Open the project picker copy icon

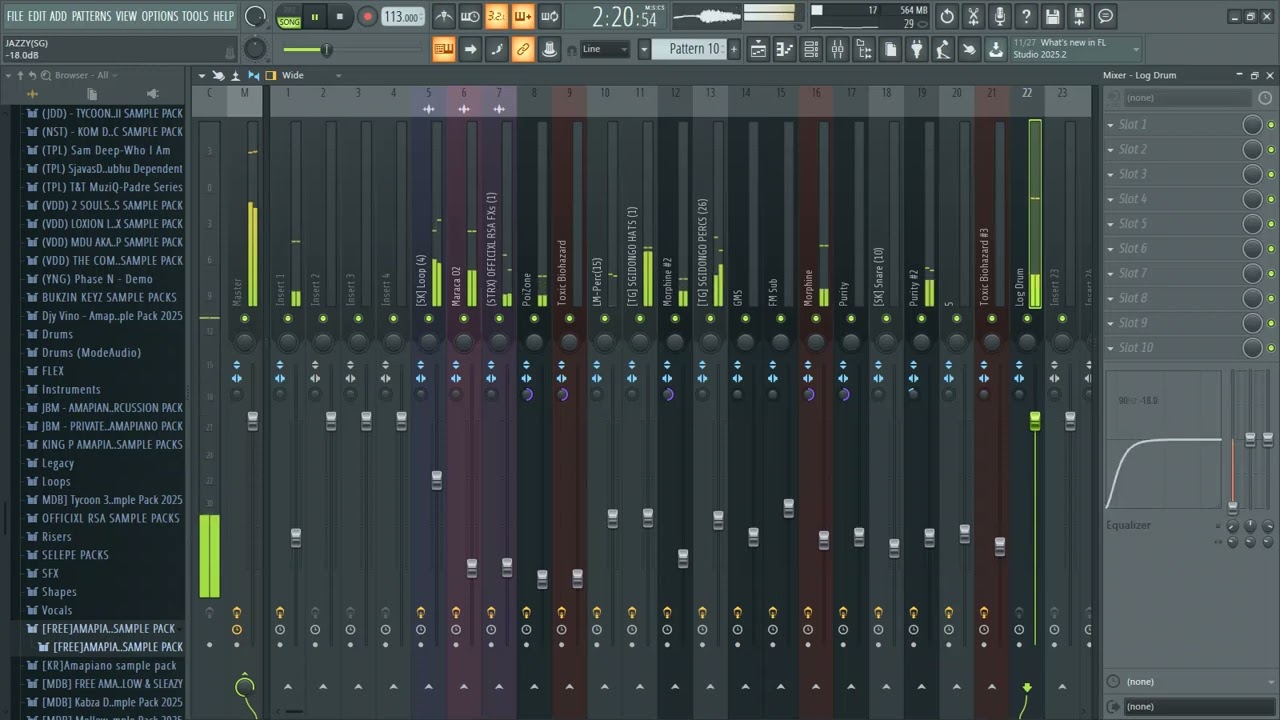click(x=890, y=49)
